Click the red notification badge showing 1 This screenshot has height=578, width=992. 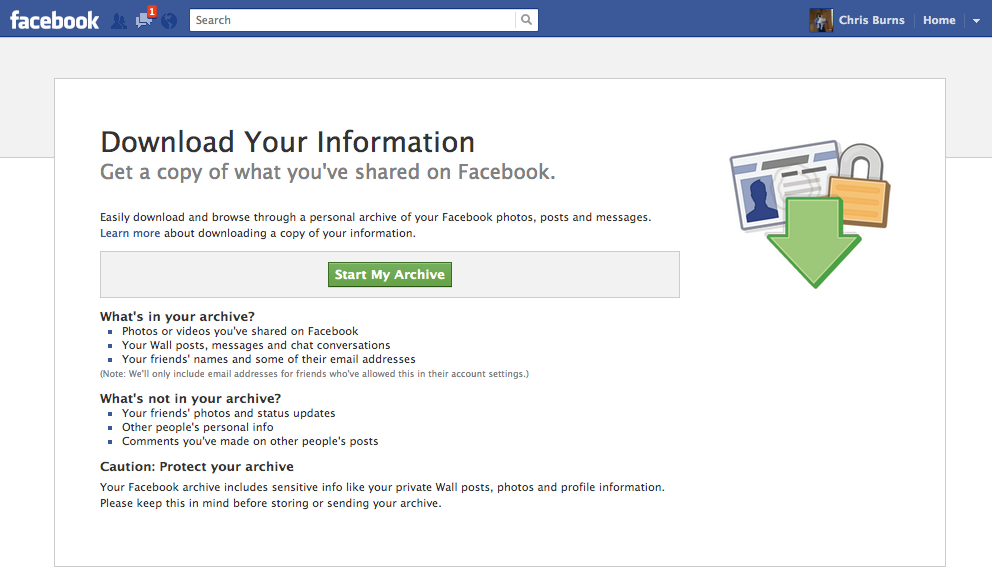[x=151, y=9]
